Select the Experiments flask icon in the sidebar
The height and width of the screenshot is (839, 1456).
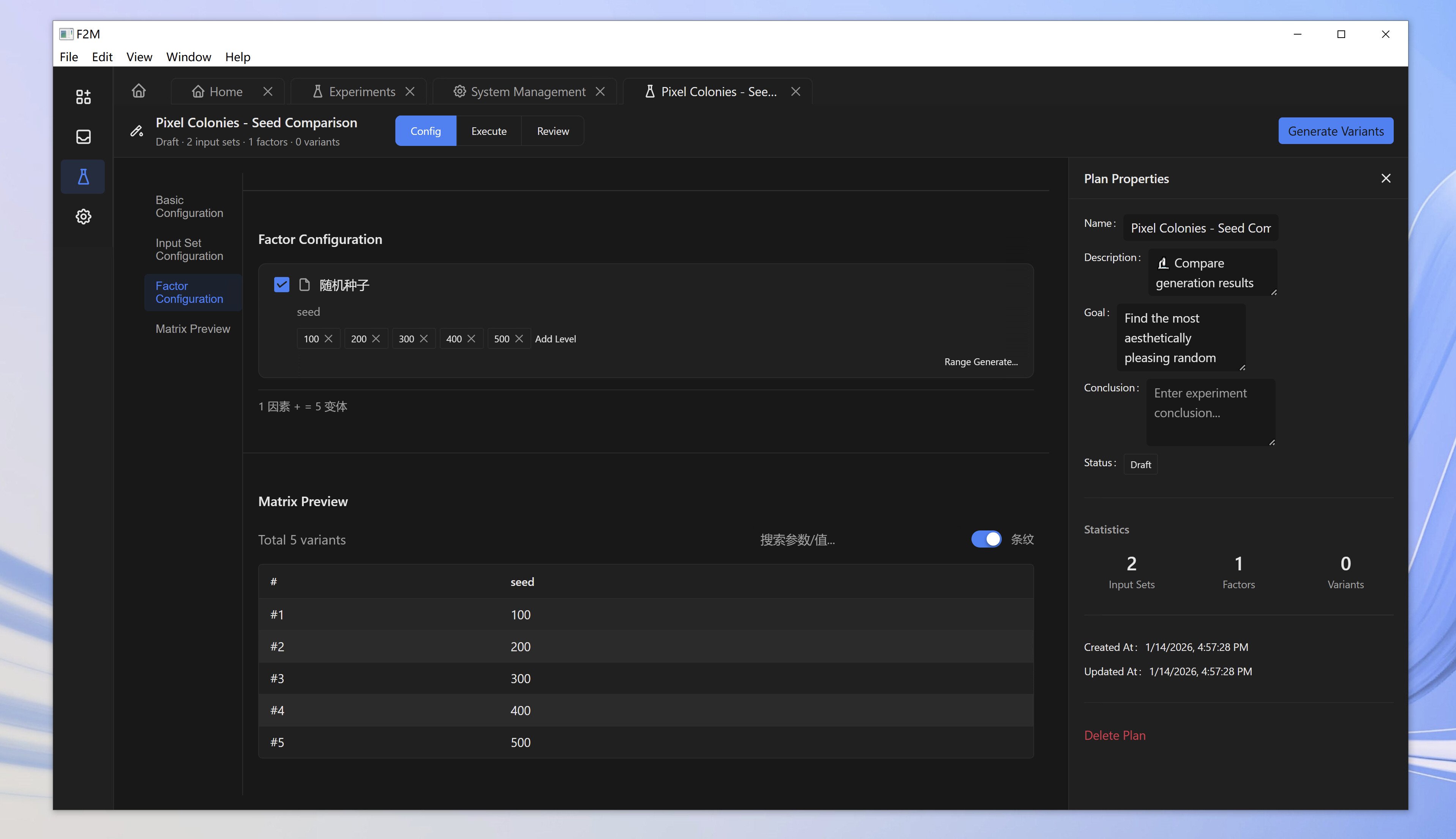(83, 176)
